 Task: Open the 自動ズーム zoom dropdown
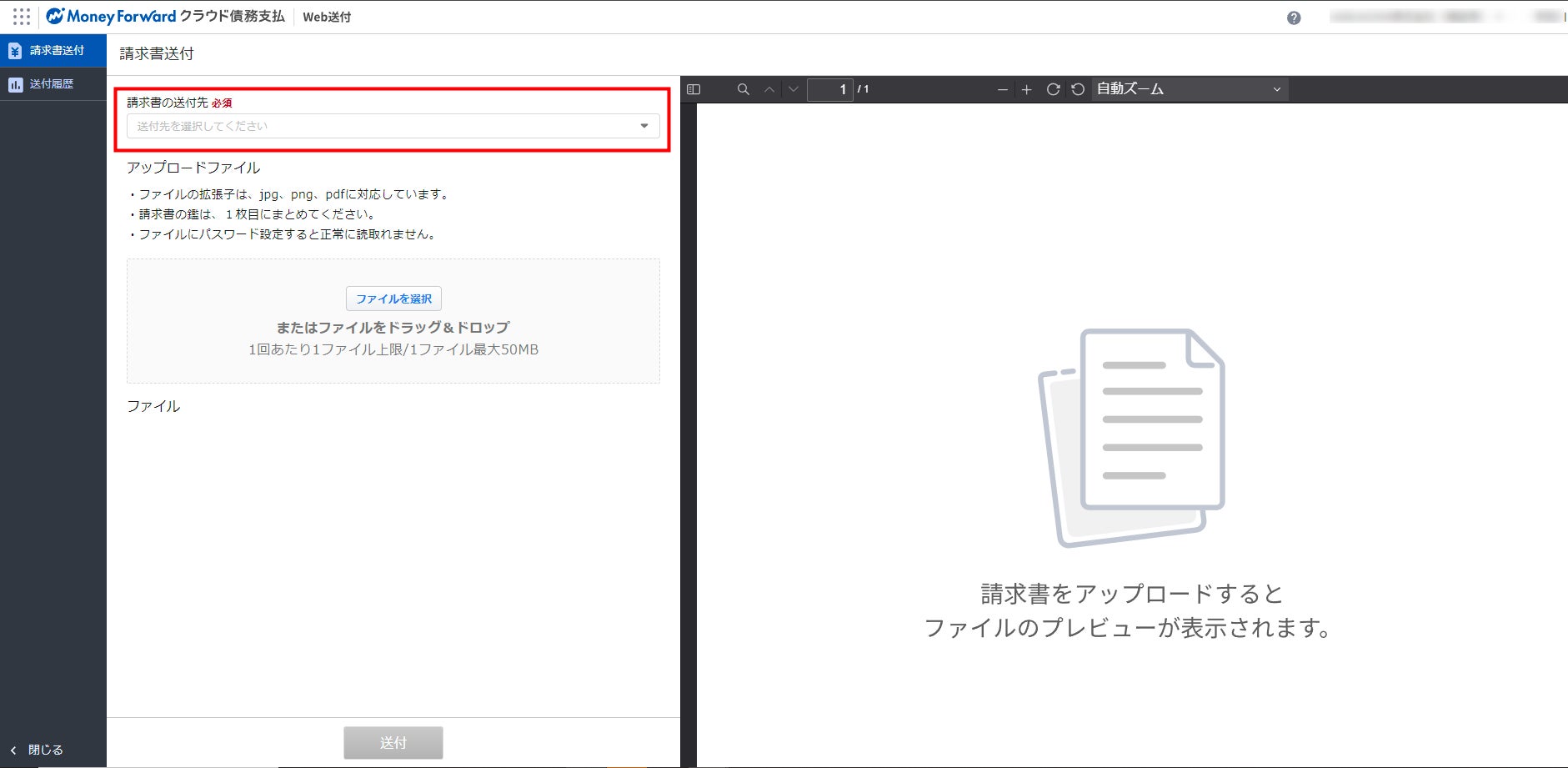tap(1190, 89)
